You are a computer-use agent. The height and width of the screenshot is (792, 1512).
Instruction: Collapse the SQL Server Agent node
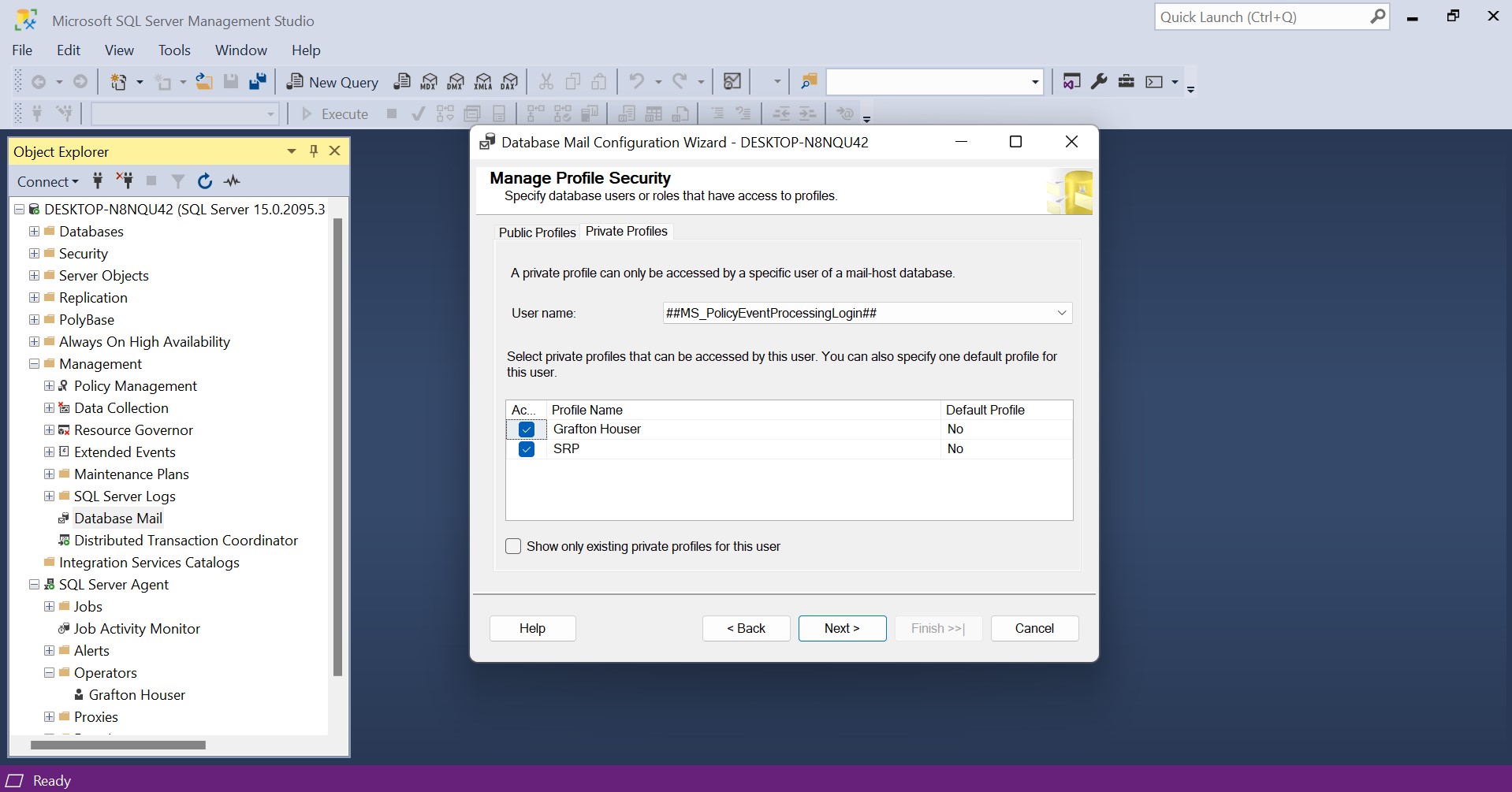point(34,585)
